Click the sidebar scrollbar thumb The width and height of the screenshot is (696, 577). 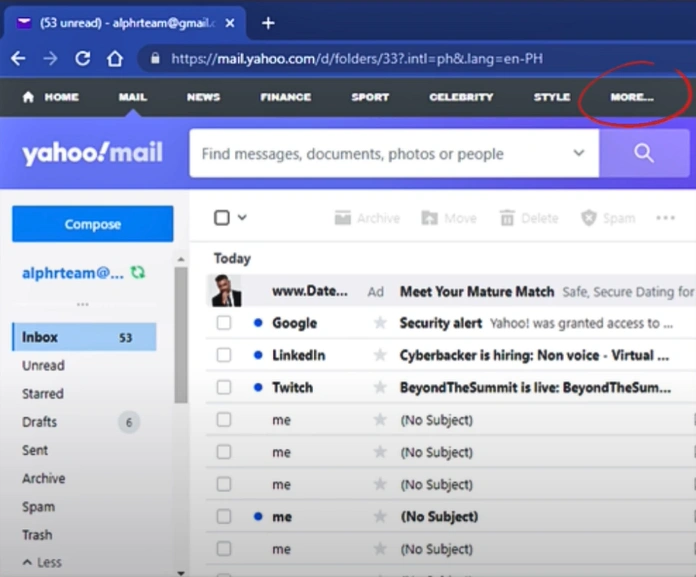[x=181, y=335]
